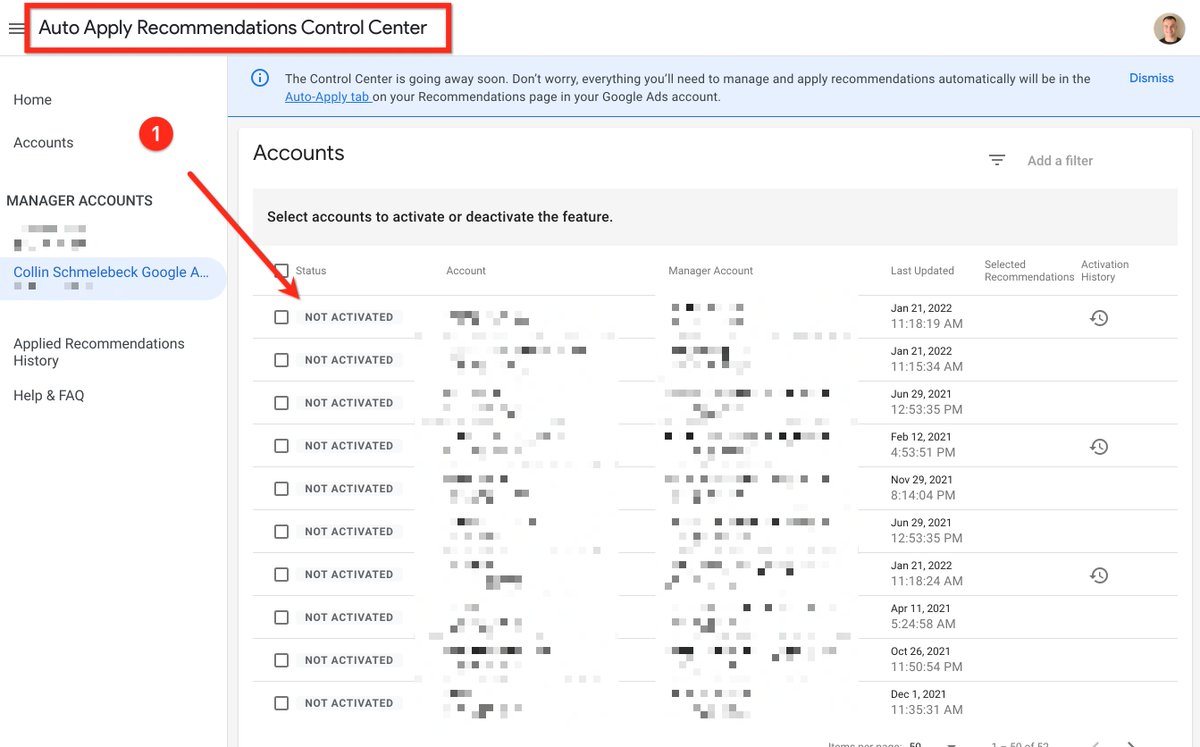Check the account updated Nov 29, 2021
This screenshot has height=747, width=1200.
tap(281, 489)
